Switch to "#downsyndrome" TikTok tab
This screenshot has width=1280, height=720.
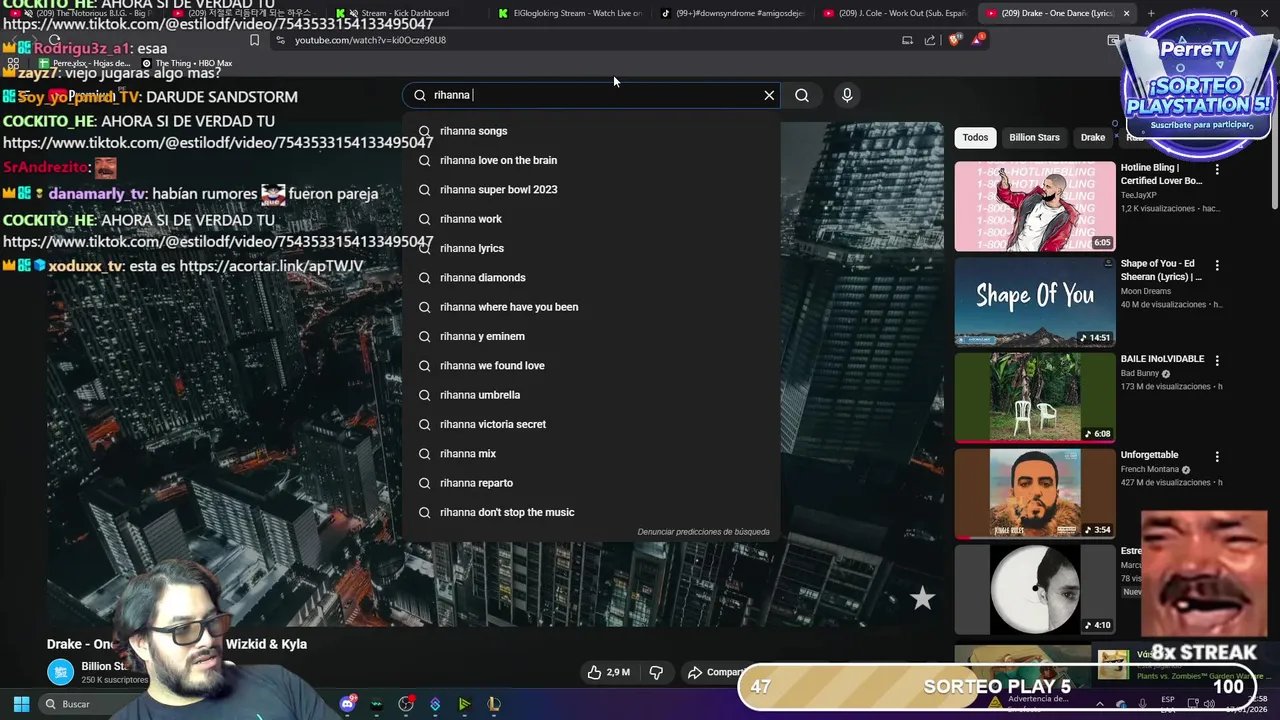733,13
